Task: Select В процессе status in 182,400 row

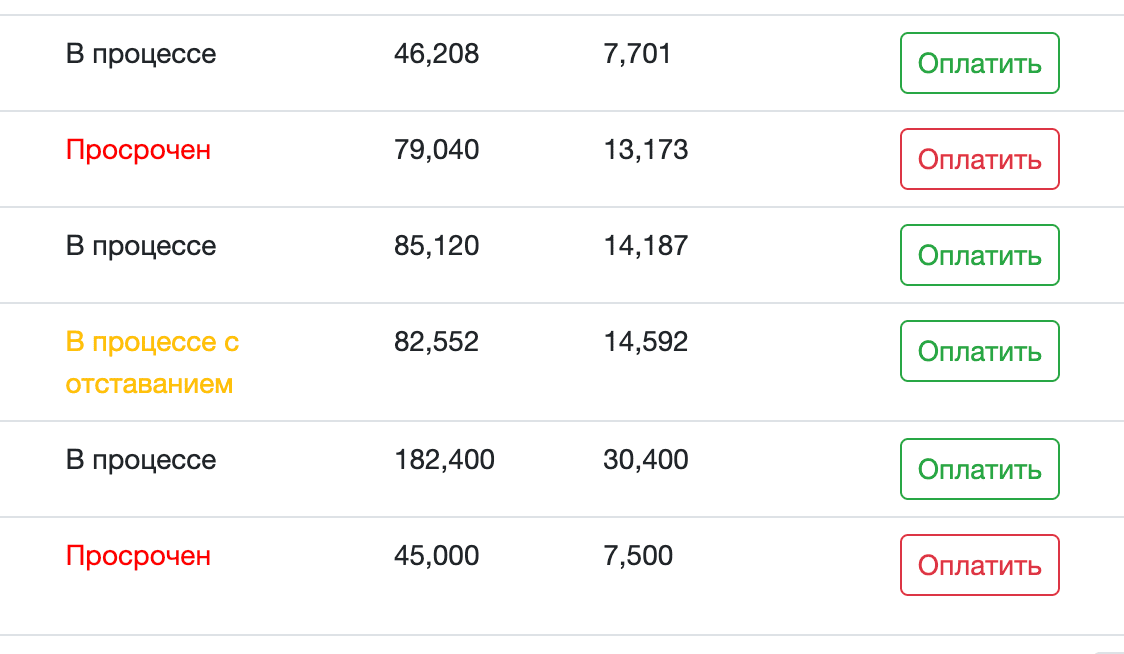Action: point(141,460)
